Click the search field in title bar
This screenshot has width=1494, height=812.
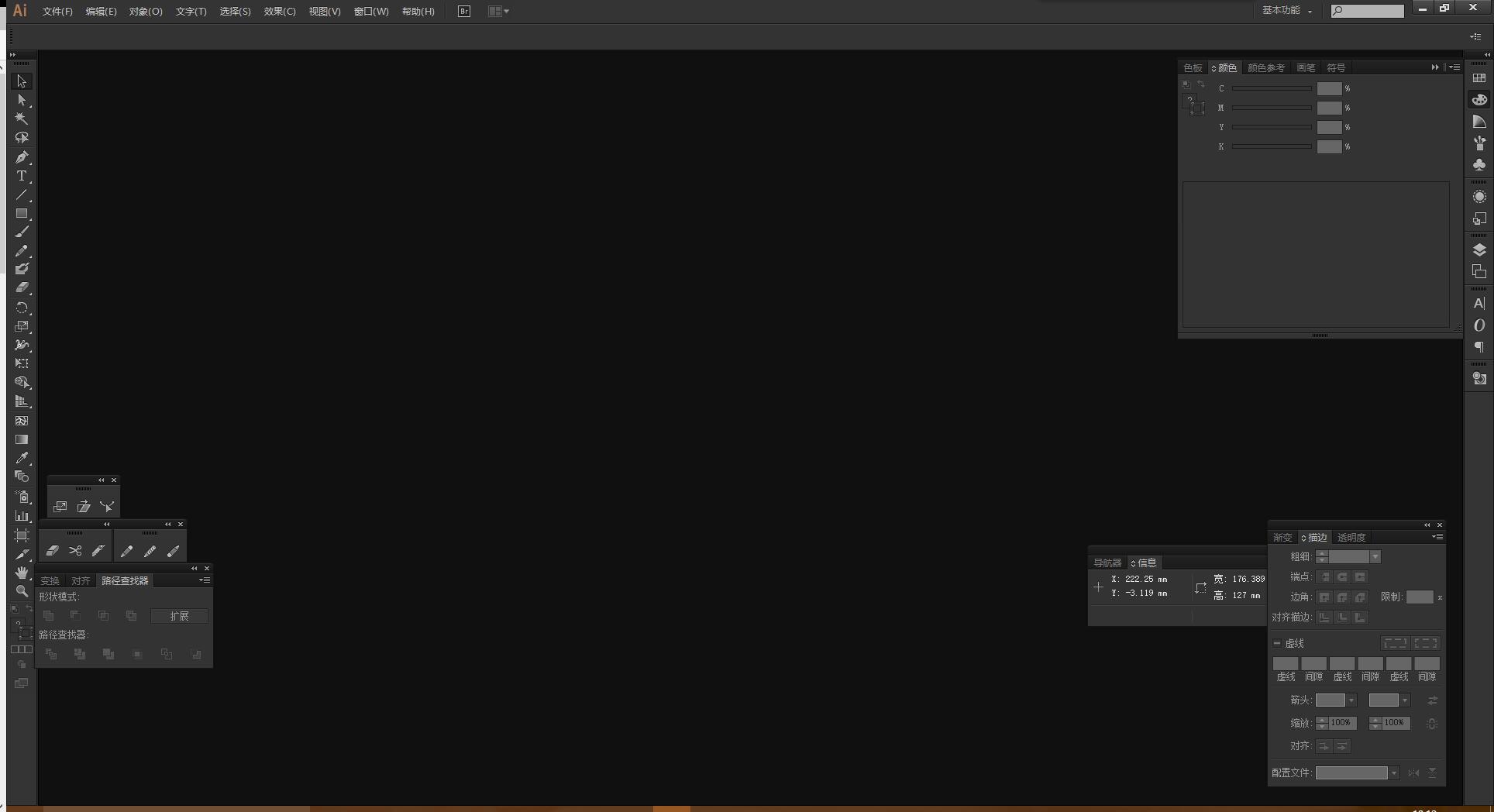(1368, 11)
